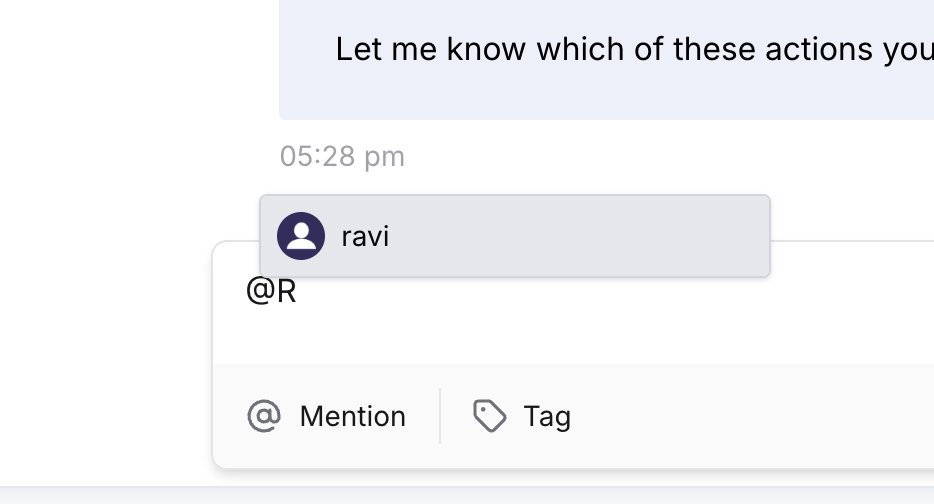Click the white person silhouette in ravi's avatar

click(x=301, y=237)
